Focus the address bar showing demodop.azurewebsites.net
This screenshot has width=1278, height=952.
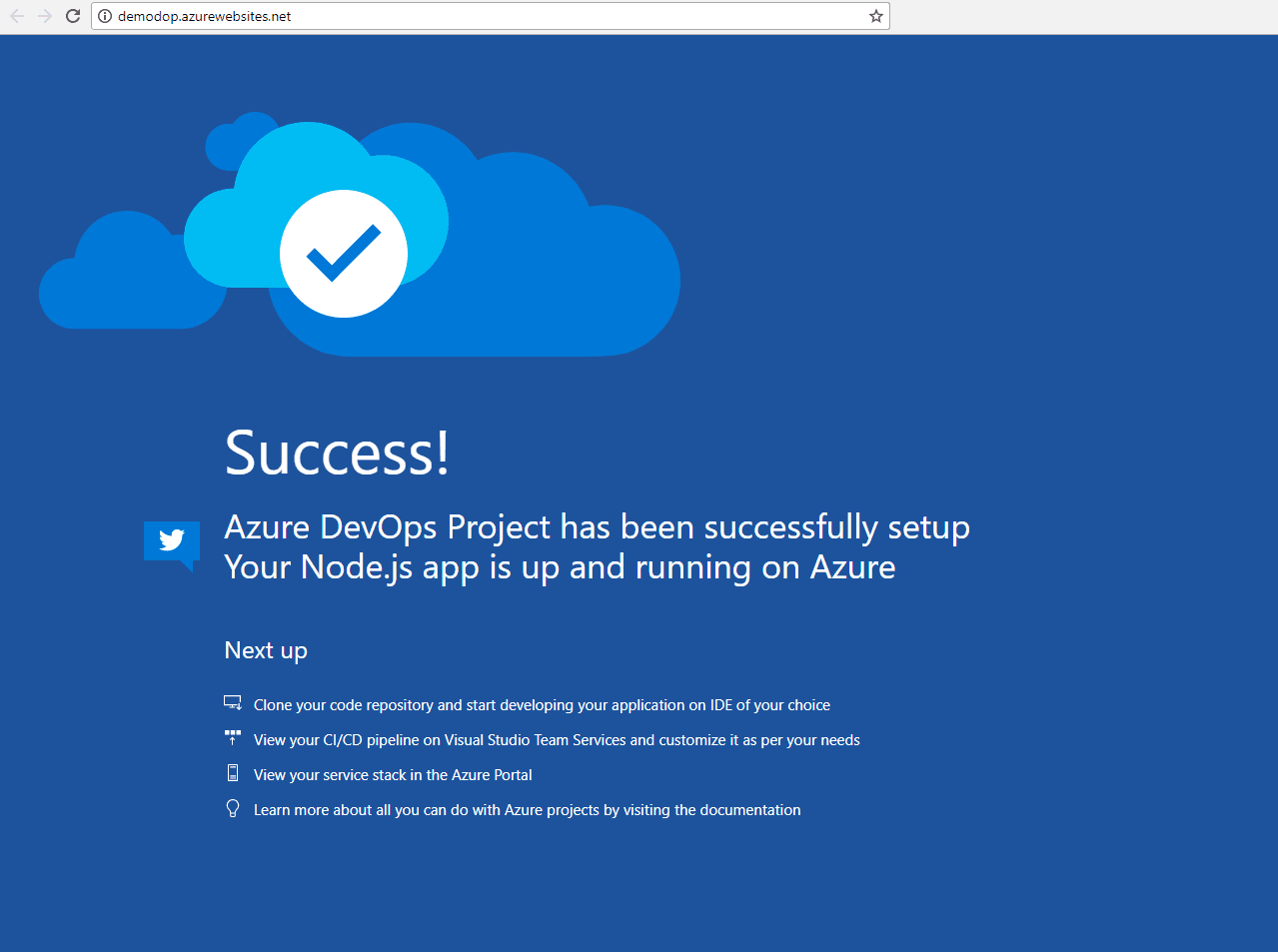pyautogui.click(x=490, y=16)
